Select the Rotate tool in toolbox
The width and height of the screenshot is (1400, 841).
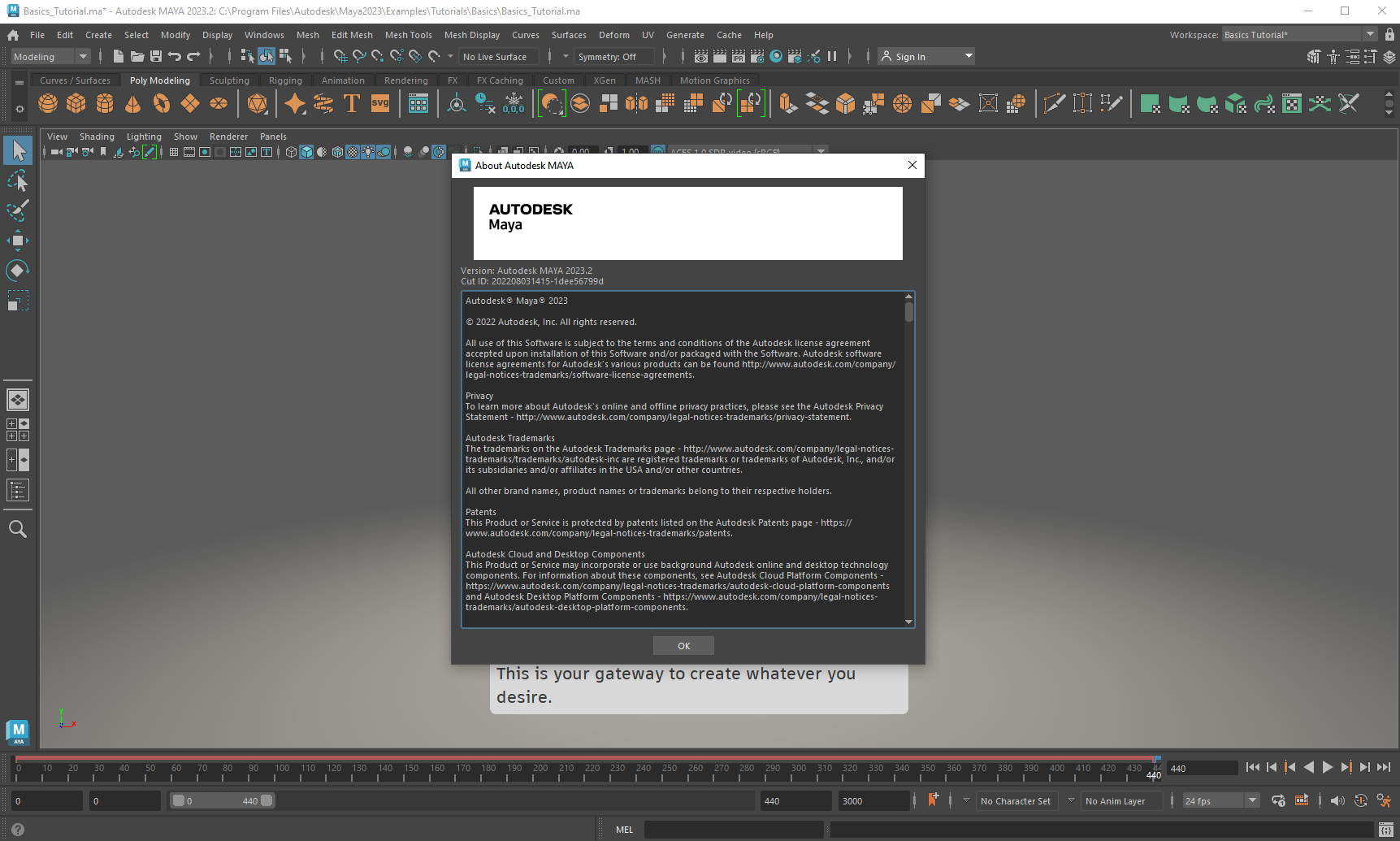[x=18, y=271]
